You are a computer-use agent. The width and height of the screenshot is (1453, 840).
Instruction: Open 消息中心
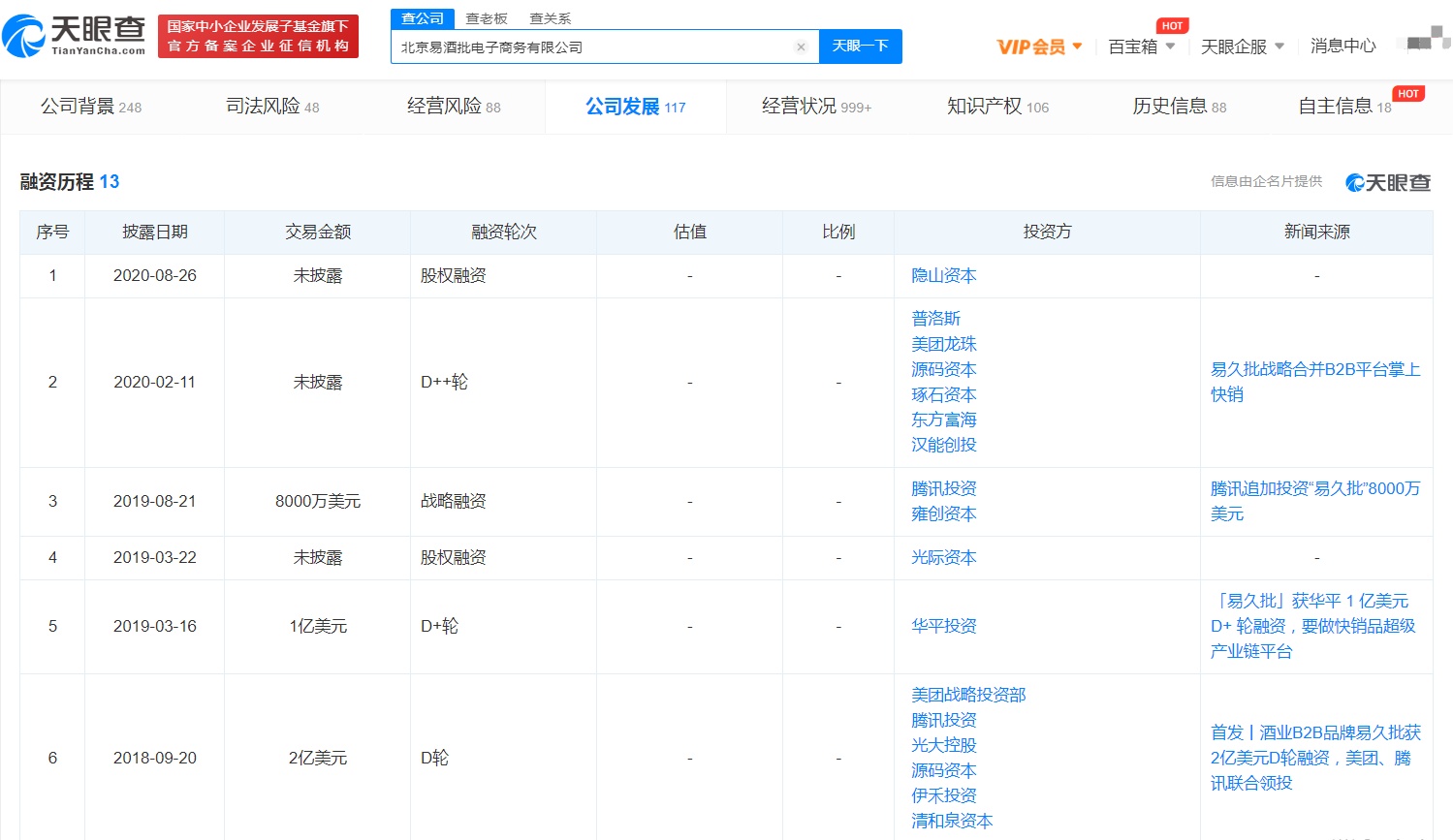tap(1342, 46)
